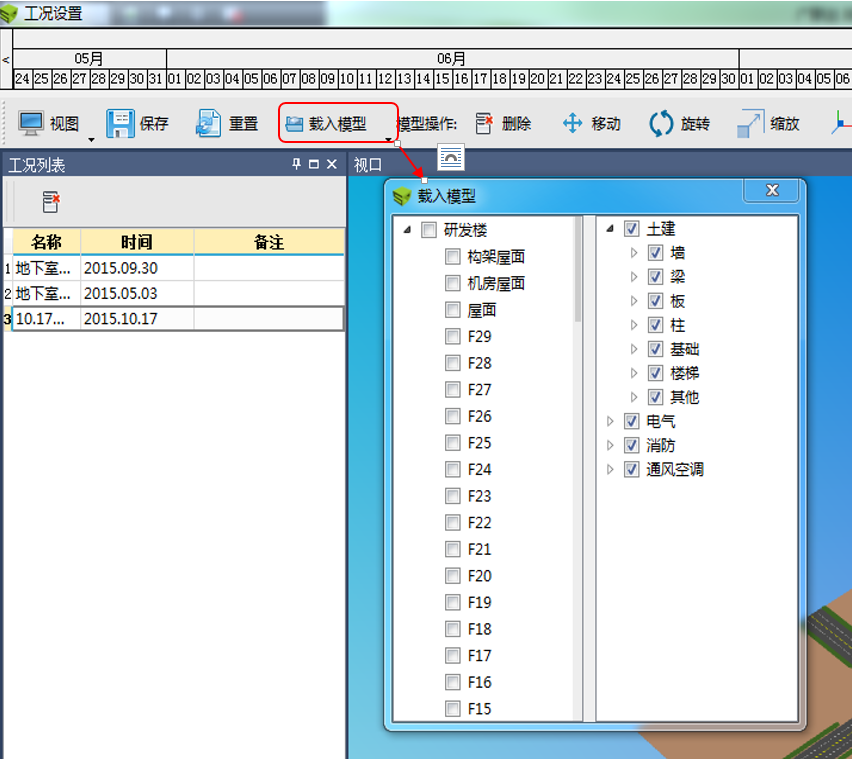The width and height of the screenshot is (852, 759).
Task: Expand the 消防 tree node
Action: coord(610,446)
